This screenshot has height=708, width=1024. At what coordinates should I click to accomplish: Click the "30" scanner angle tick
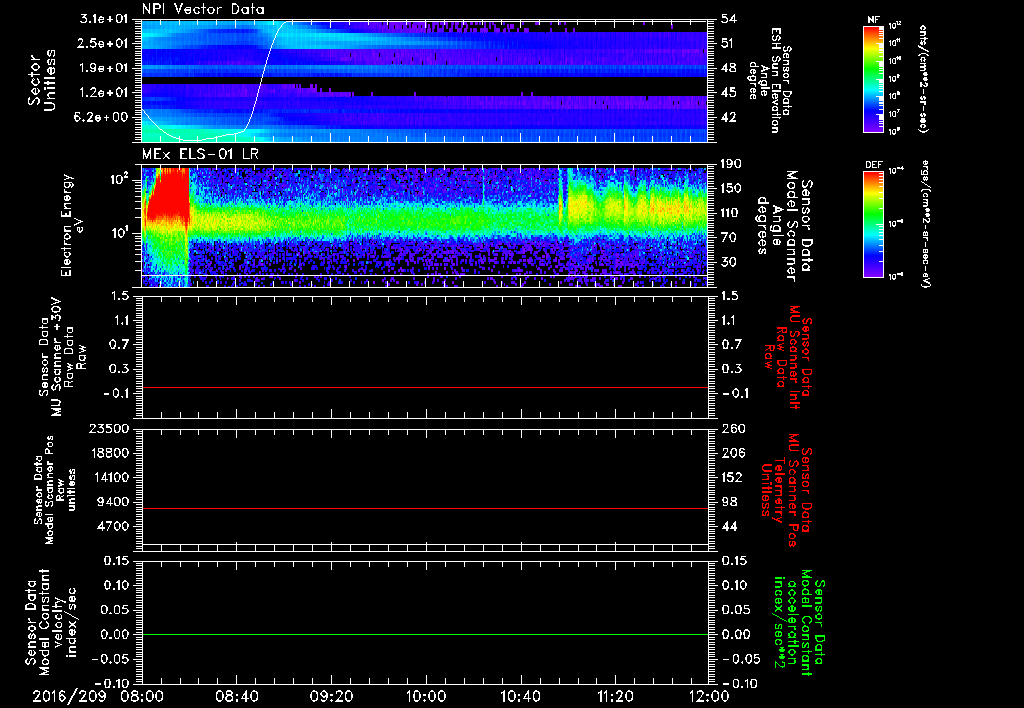click(729, 262)
